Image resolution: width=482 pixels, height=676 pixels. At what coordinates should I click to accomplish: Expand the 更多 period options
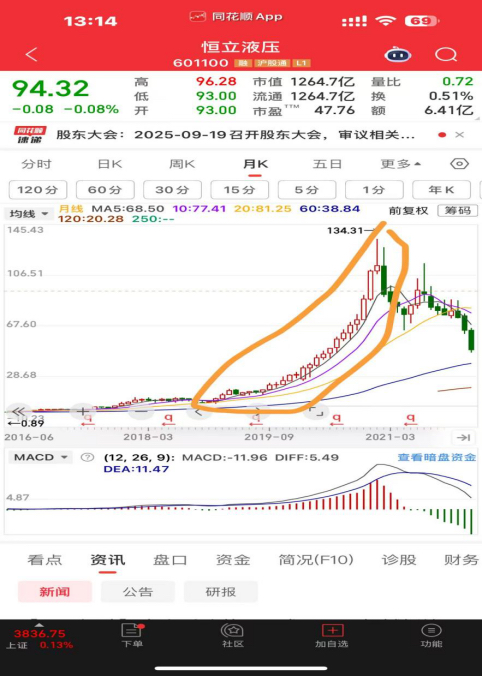click(401, 164)
